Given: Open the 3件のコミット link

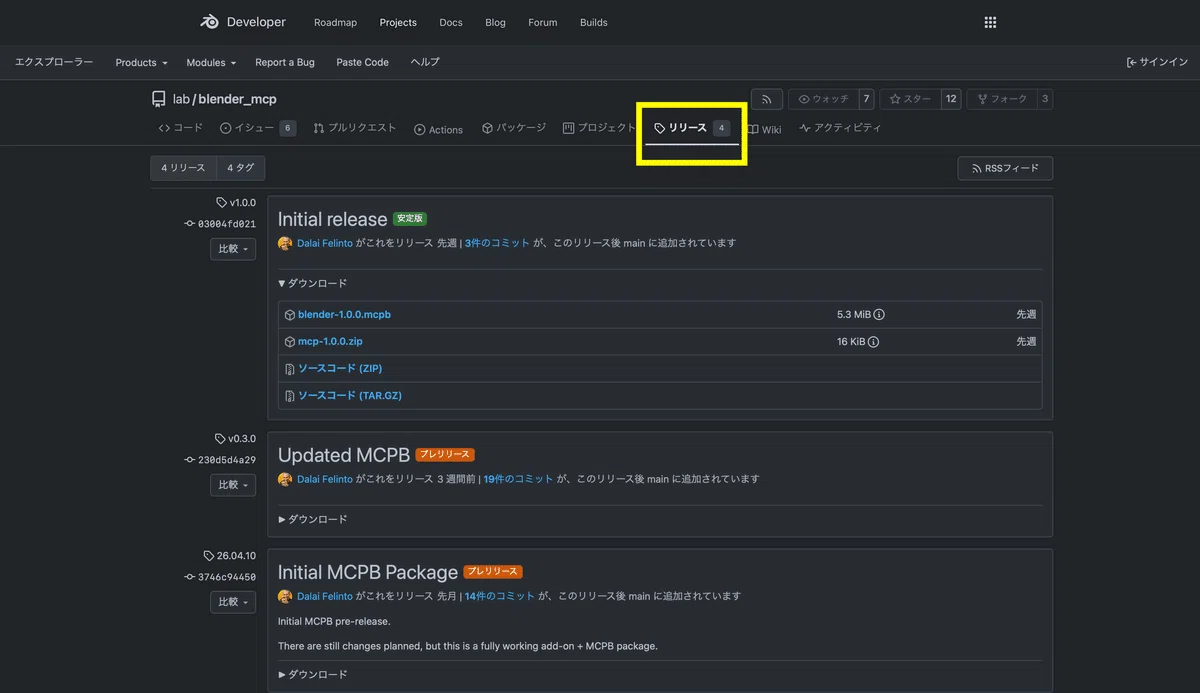Looking at the screenshot, I should (x=497, y=243).
